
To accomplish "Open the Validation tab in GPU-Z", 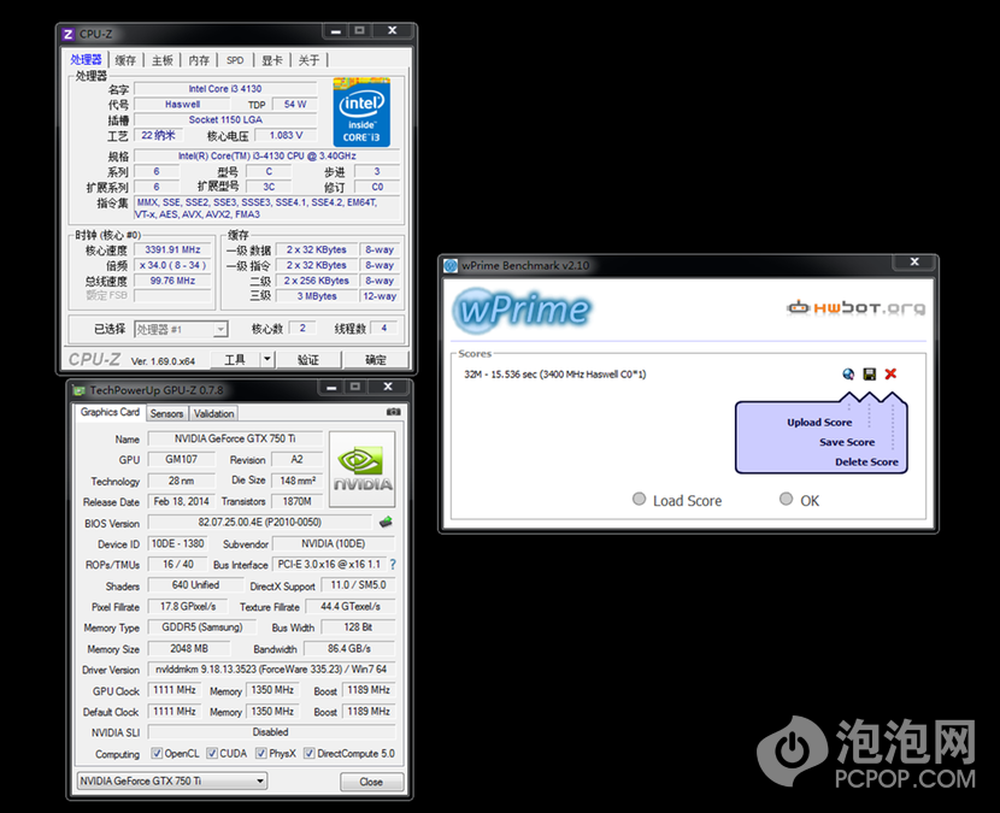I will tap(214, 413).
